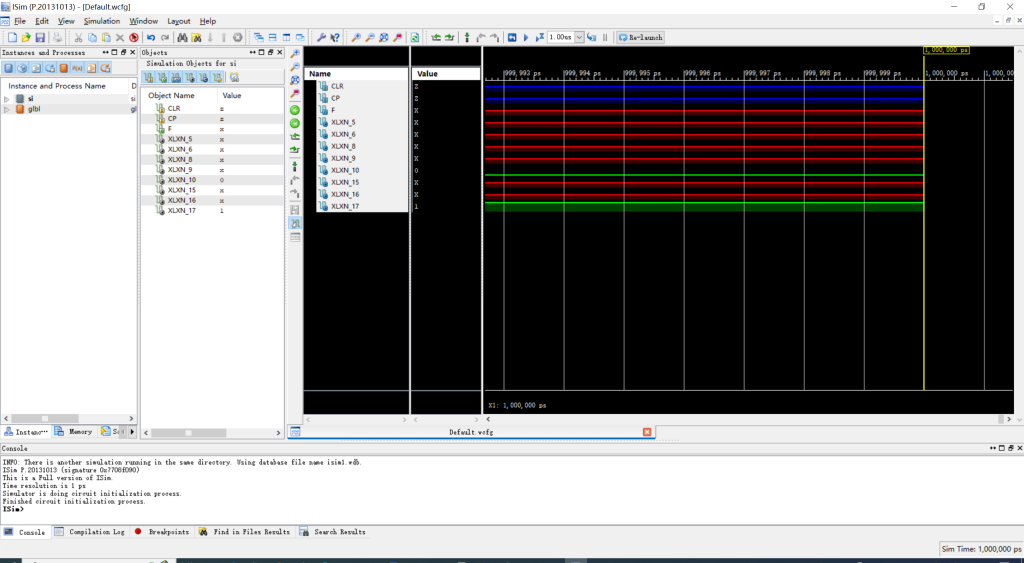Select signal XLXN_10 in the Objects list
This screenshot has height=563, width=1024.
tap(182, 180)
